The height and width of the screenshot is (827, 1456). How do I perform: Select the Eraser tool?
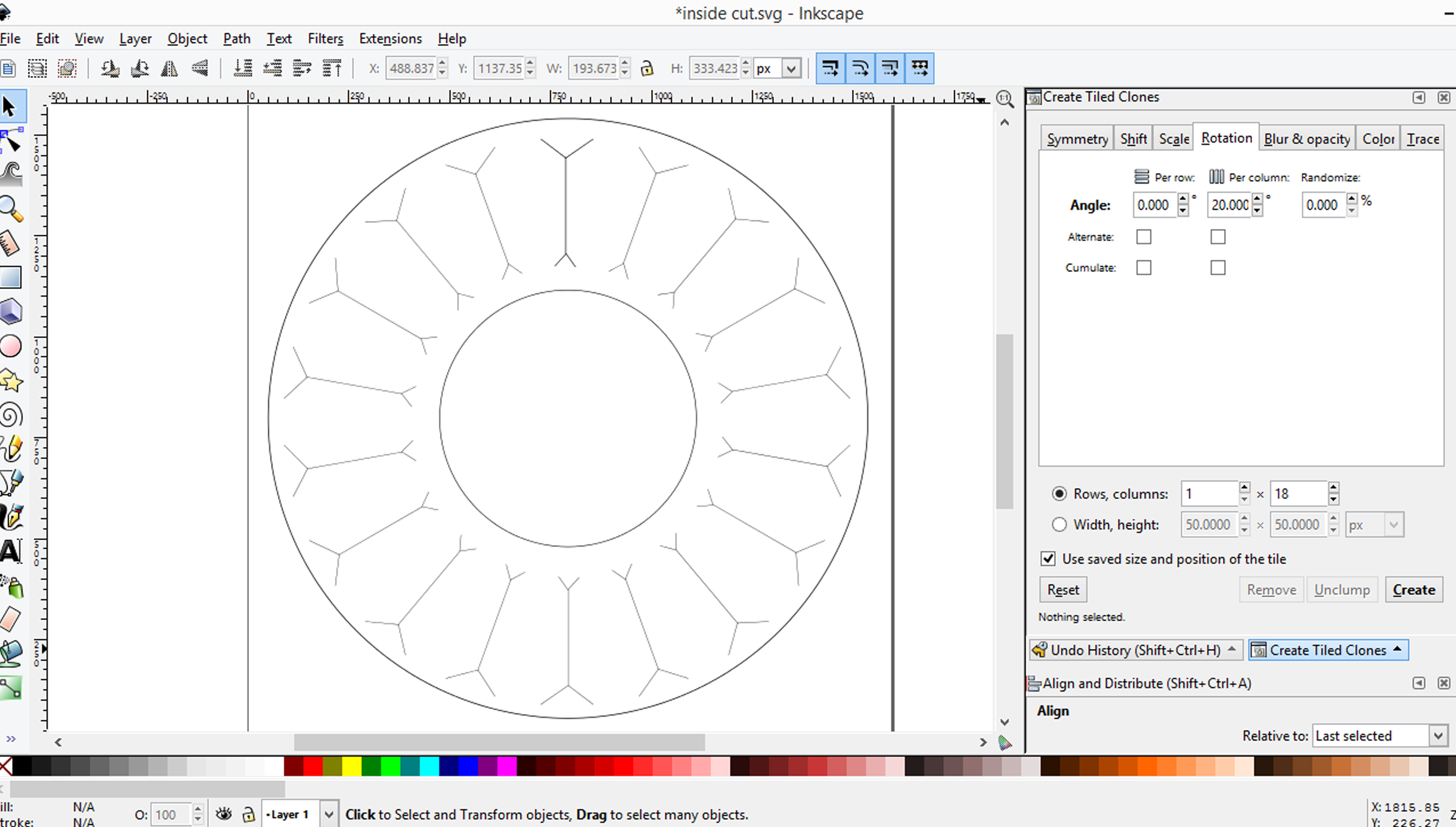click(x=10, y=619)
